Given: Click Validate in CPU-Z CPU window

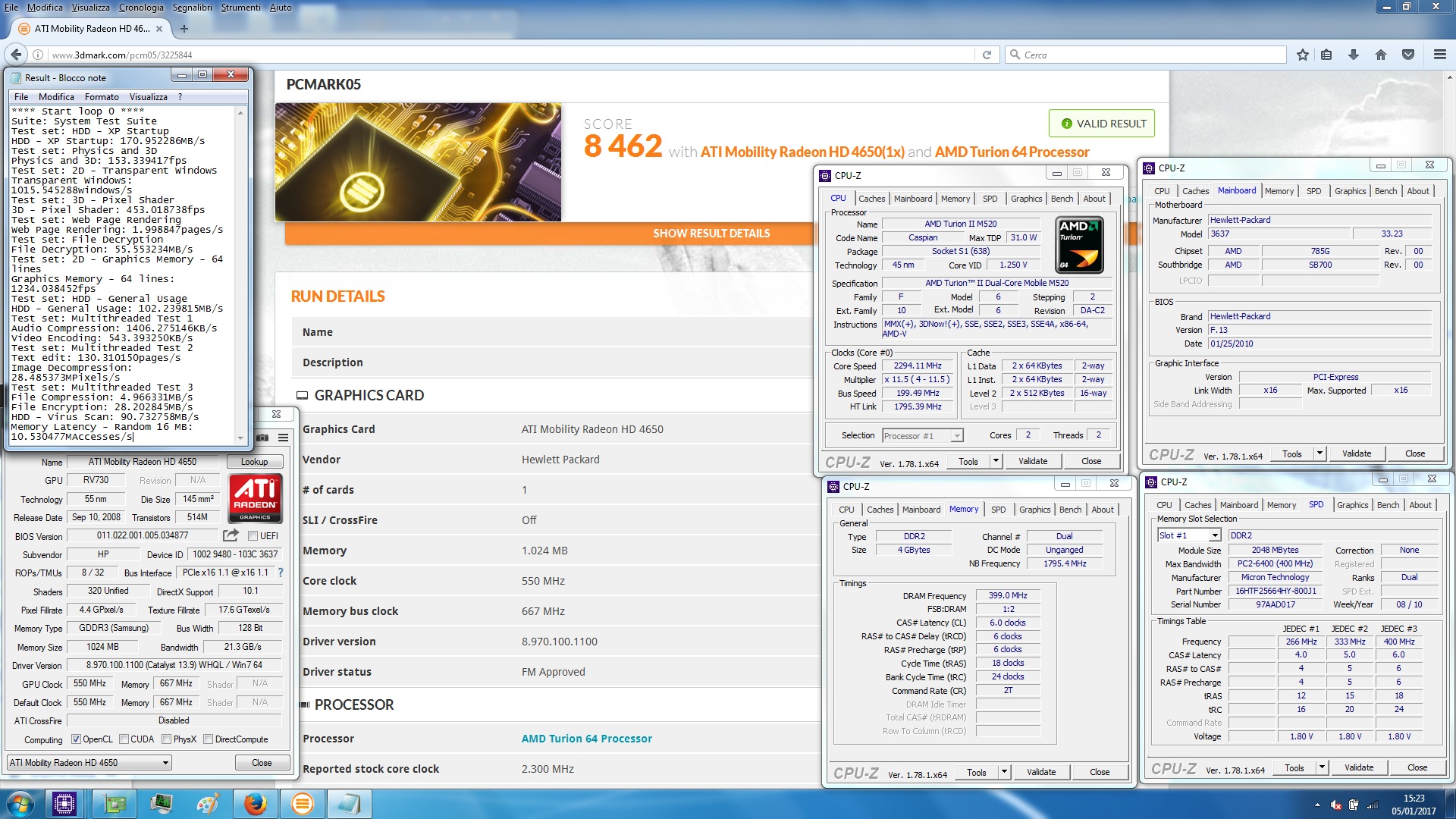Looking at the screenshot, I should tap(1033, 461).
